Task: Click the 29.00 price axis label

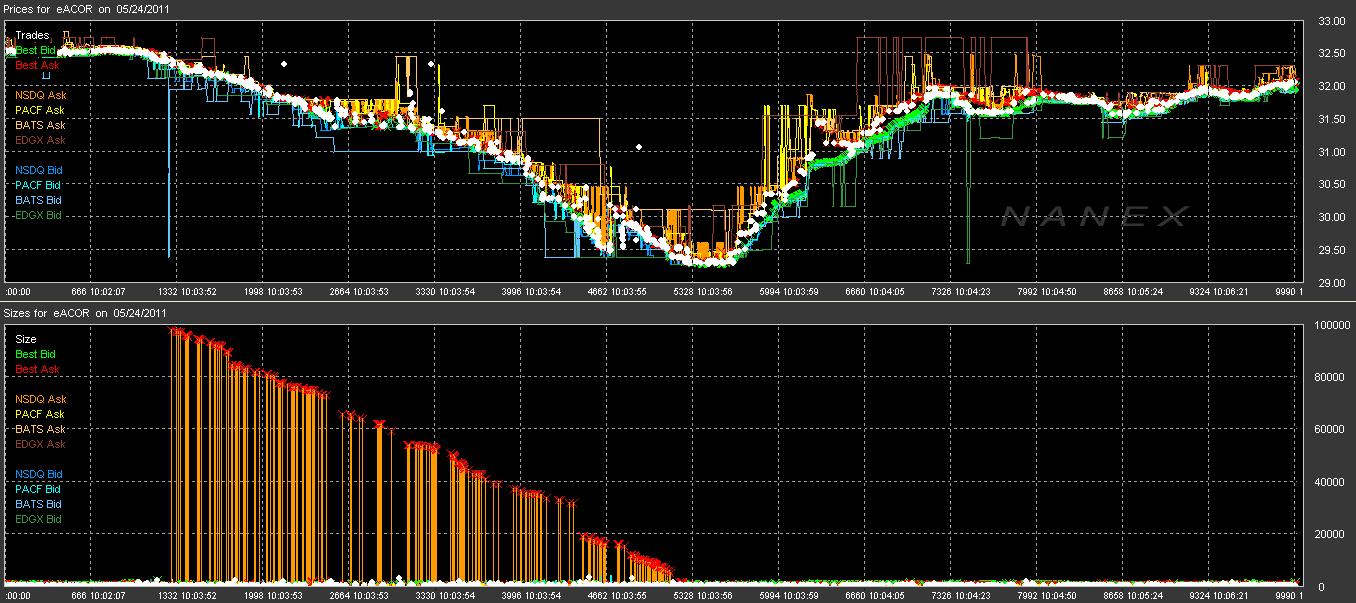Action: [1331, 283]
